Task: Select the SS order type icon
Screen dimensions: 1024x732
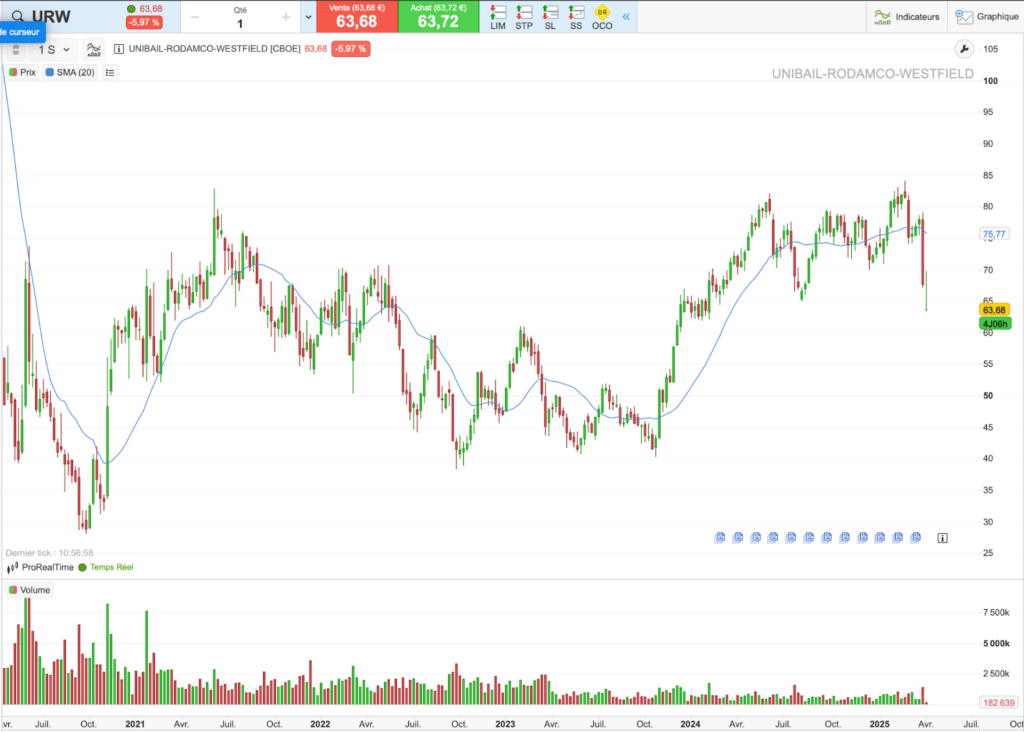Action: tap(576, 17)
